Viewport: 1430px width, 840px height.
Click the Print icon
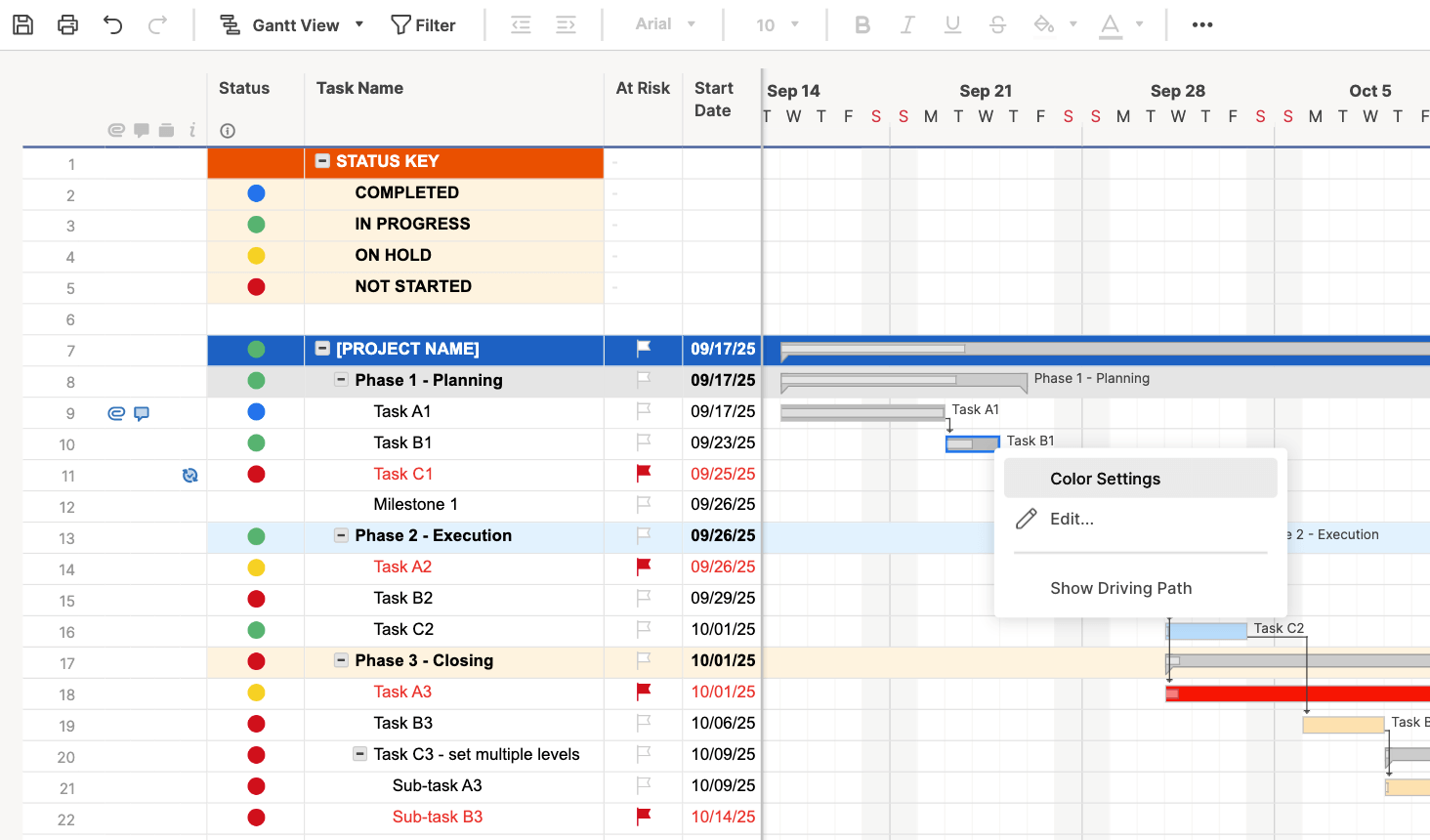coord(67,25)
